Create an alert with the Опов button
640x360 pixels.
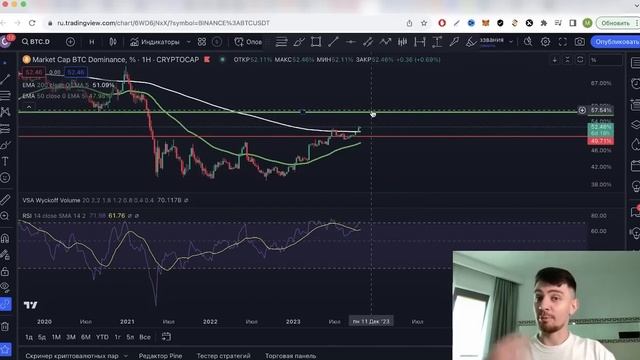point(248,42)
